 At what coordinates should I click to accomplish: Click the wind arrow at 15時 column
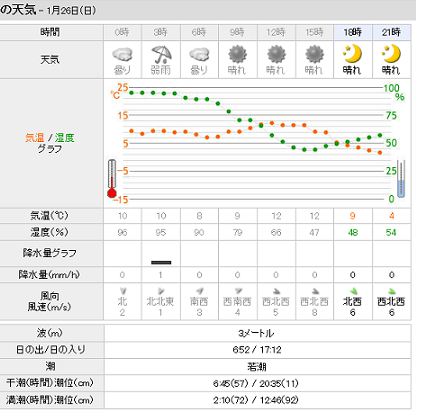point(315,291)
